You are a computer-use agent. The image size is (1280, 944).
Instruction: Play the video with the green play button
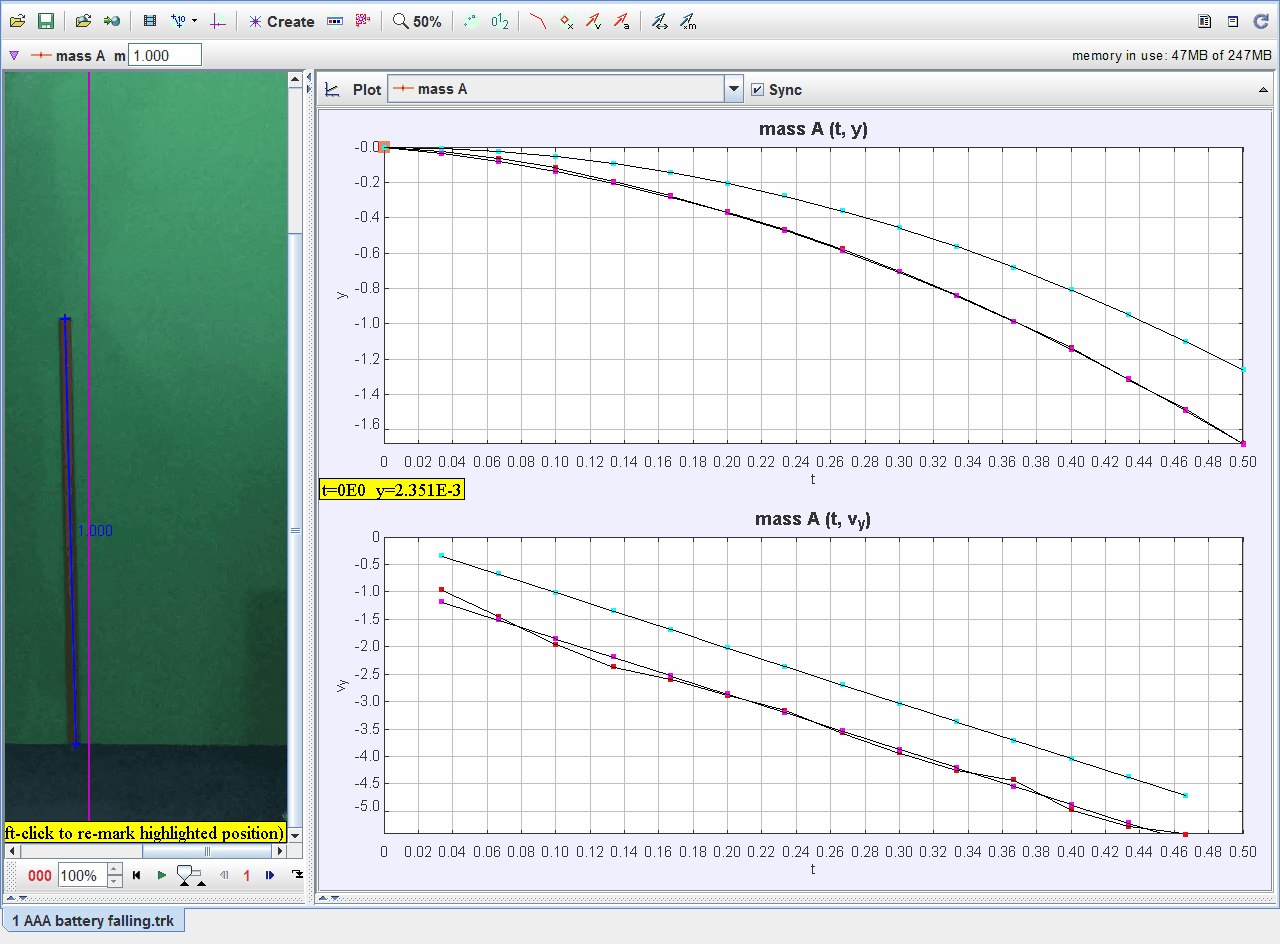162,875
